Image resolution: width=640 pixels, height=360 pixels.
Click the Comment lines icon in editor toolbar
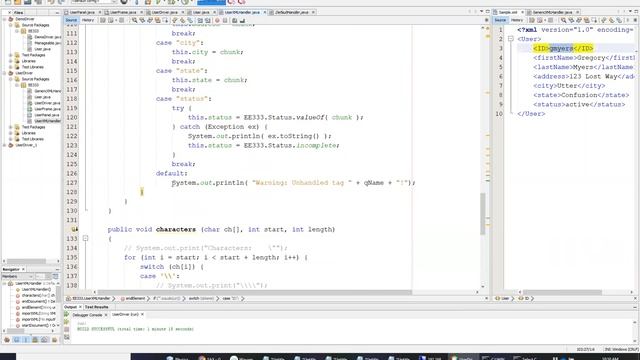(x=234, y=20)
